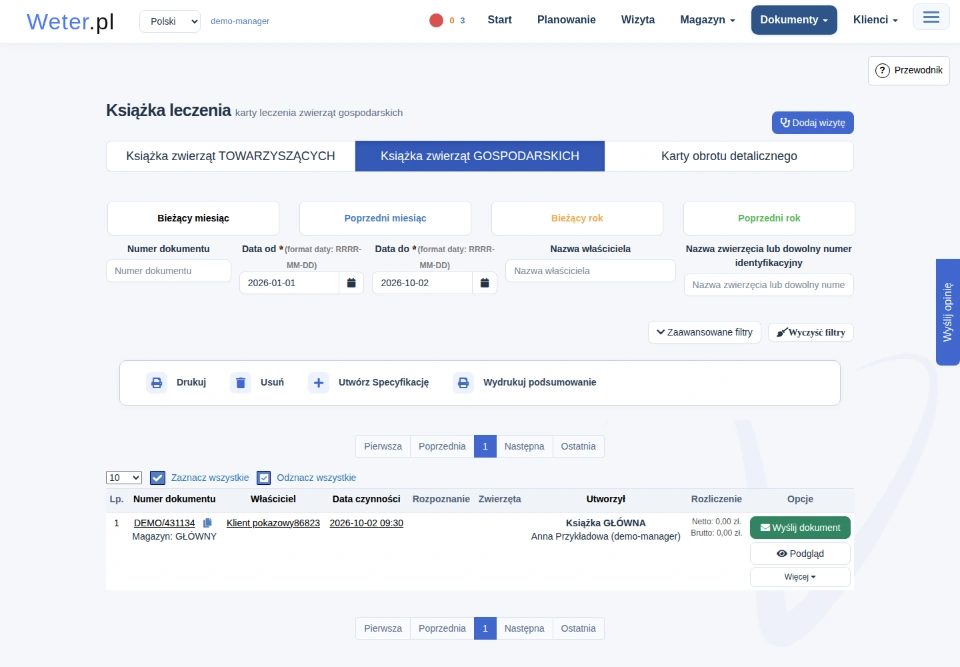Screen dimensions: 960x667
Task: Filter by Poprzedni miesiąc
Action: click(385, 218)
